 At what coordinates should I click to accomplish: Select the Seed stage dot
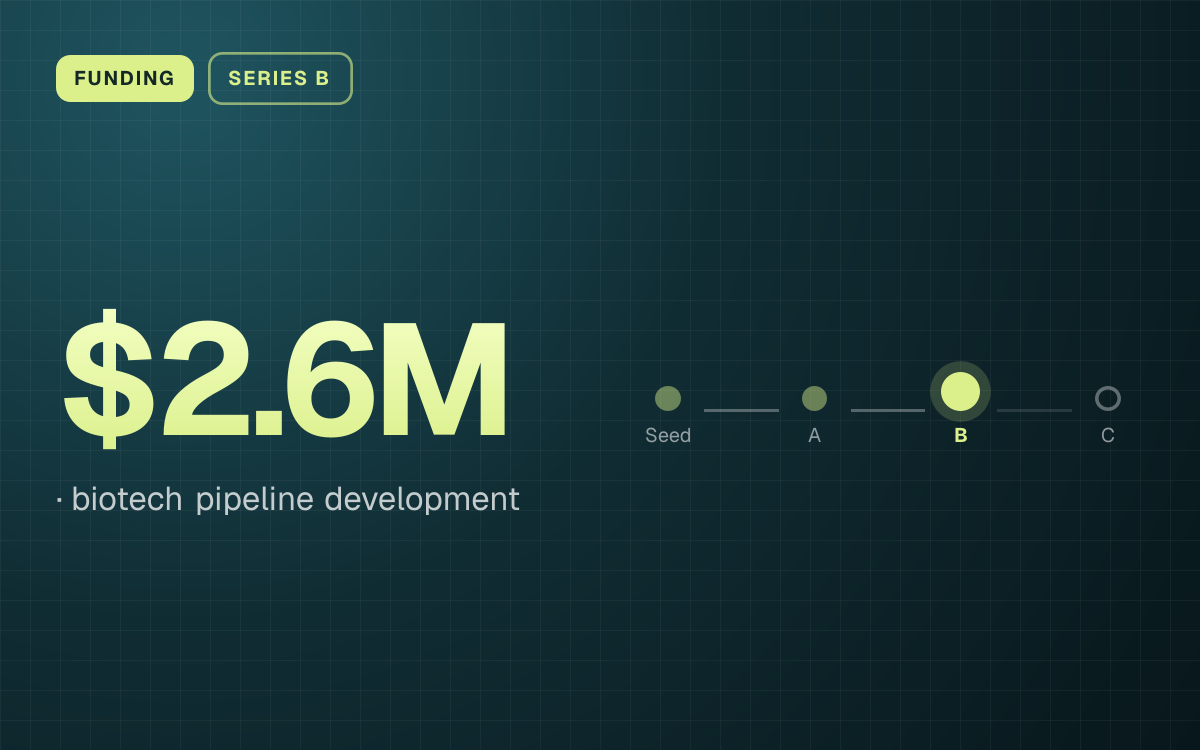point(668,398)
